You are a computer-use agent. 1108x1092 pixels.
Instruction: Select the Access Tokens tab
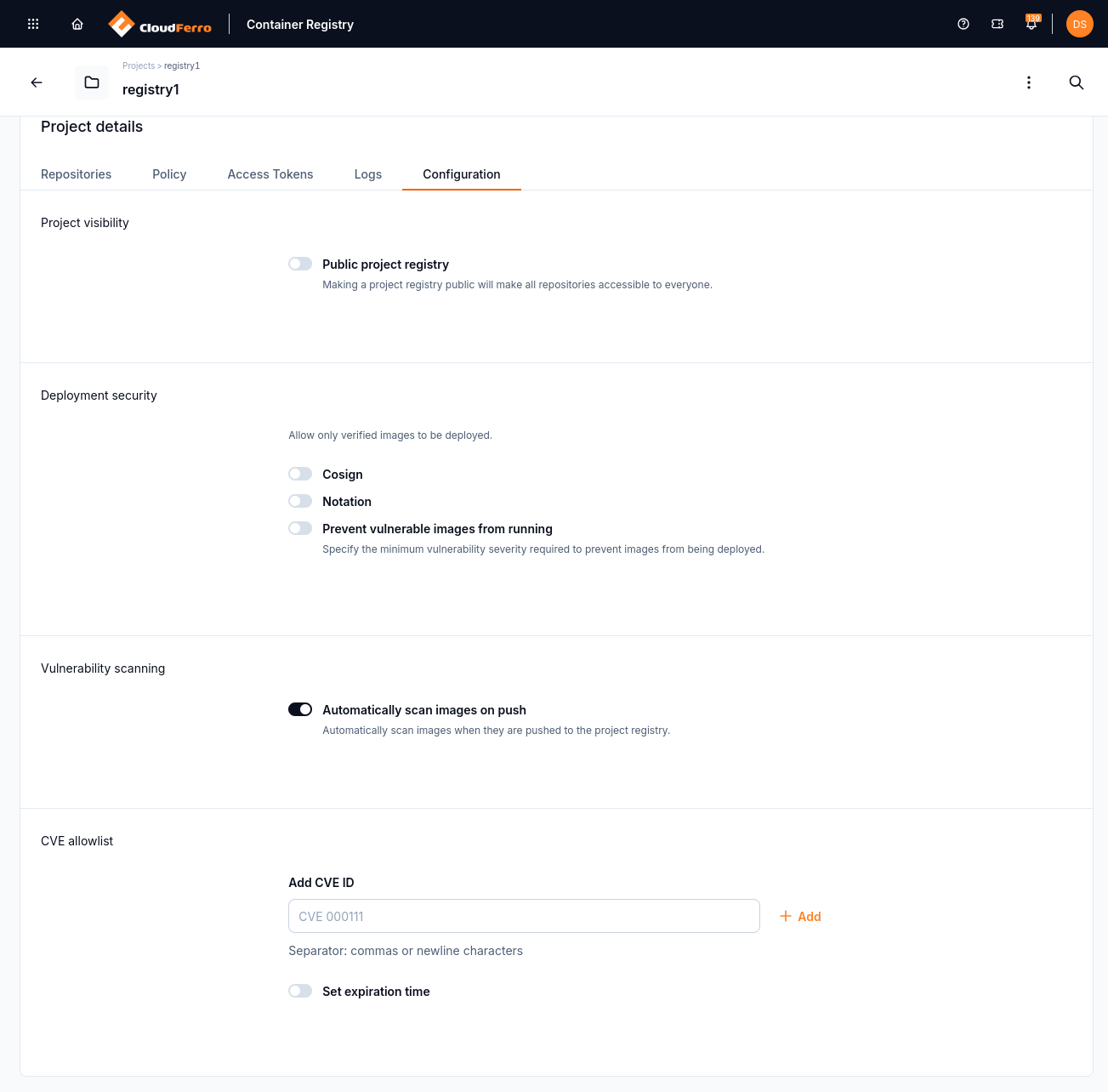click(270, 174)
